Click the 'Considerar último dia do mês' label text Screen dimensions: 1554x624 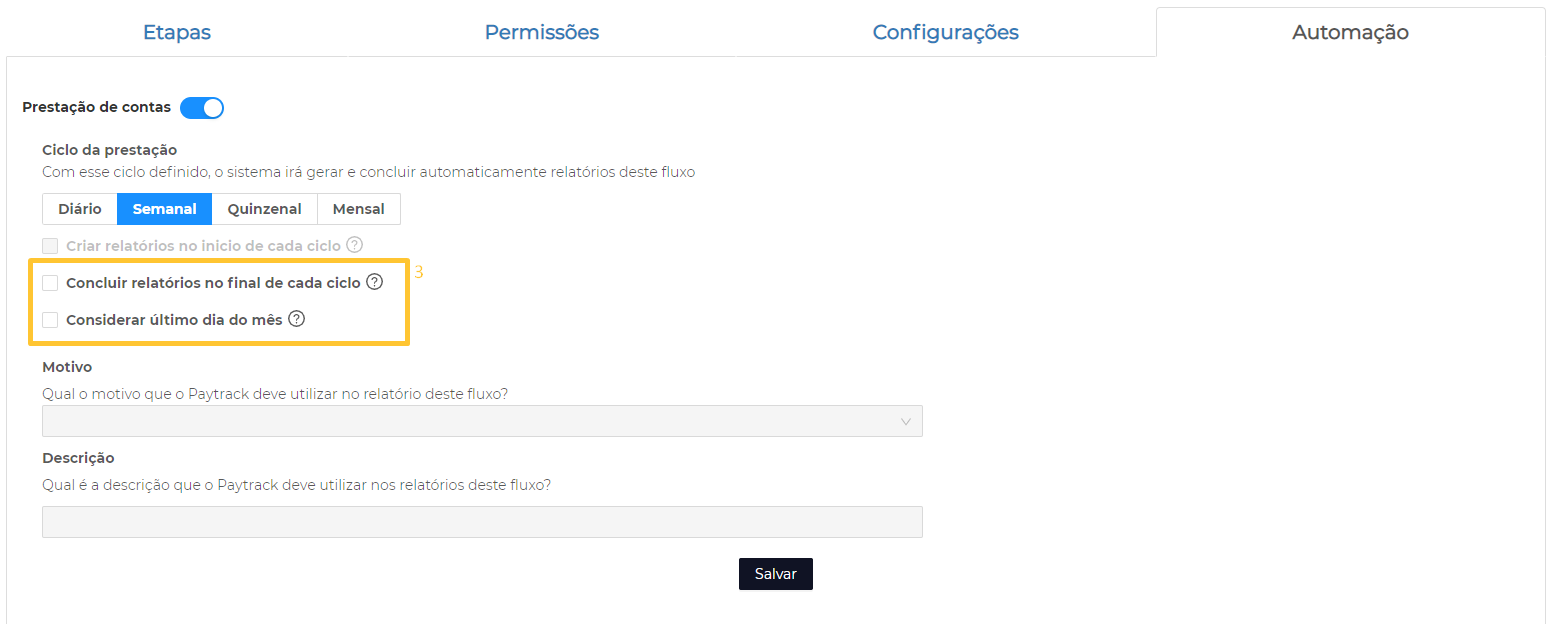[174, 320]
